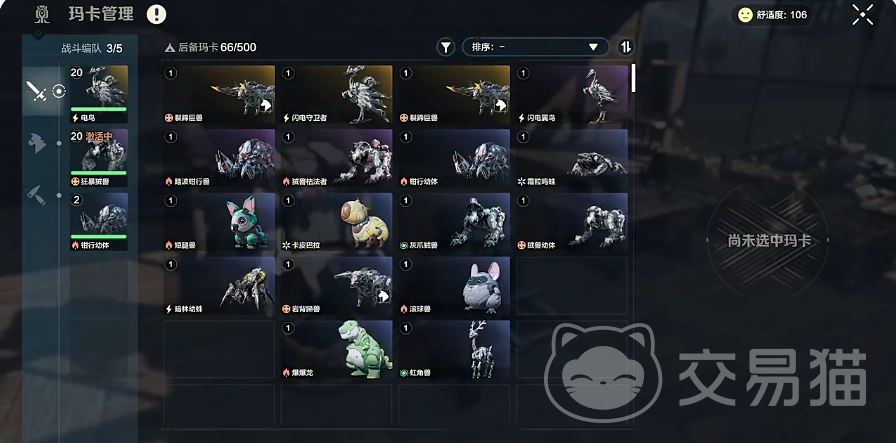Image resolution: width=896 pixels, height=443 pixels.
Task: Choose the 钳行幼体 level 2 team card
Action: (99, 222)
